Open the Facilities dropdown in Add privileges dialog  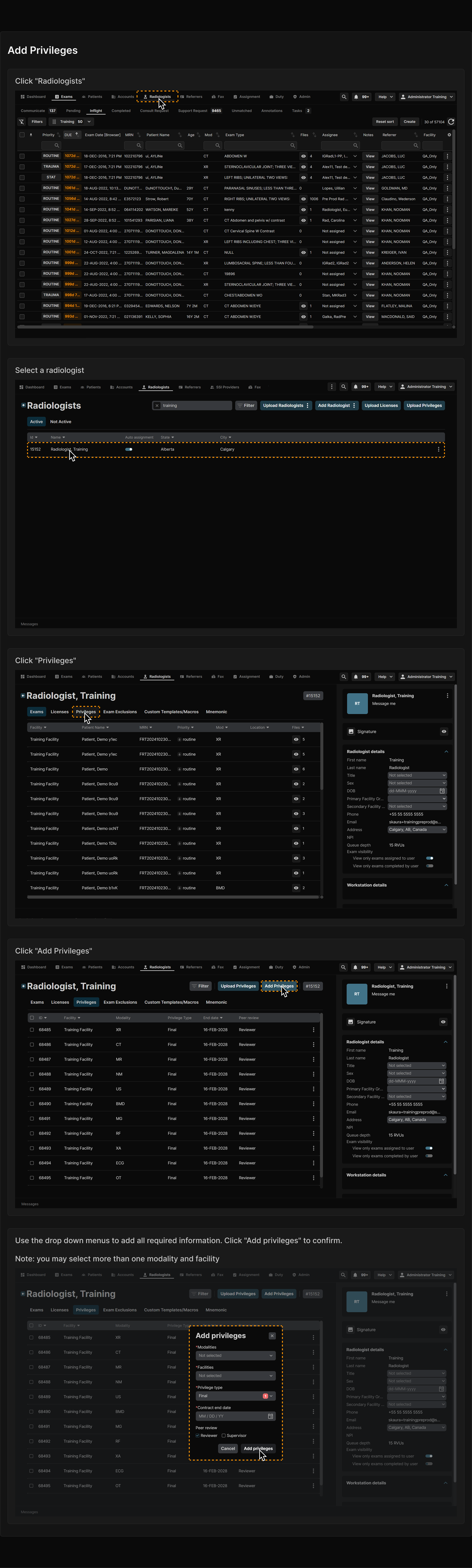[x=236, y=1376]
